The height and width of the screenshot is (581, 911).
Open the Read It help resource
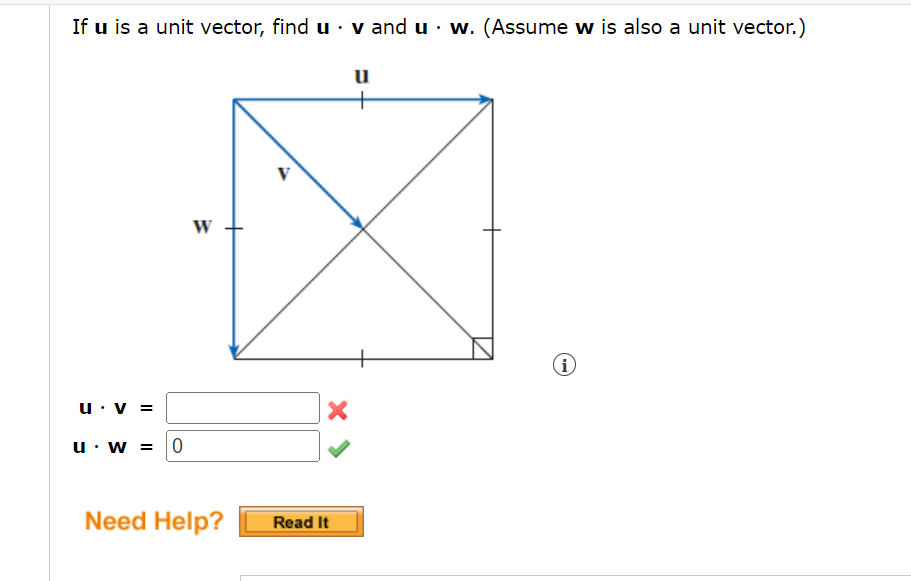pyautogui.click(x=301, y=521)
